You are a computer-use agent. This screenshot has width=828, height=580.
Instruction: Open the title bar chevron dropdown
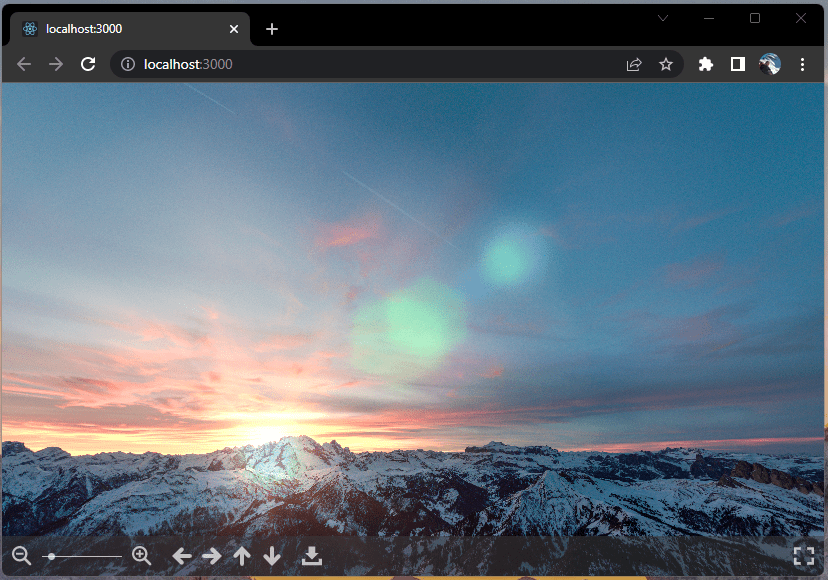663,17
